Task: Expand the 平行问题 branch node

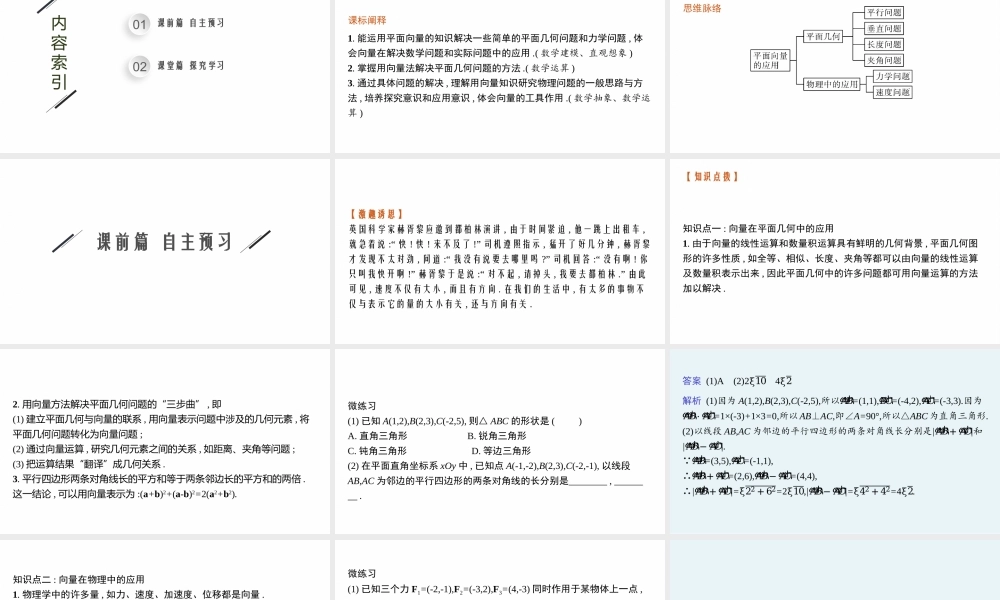Action: coord(884,13)
